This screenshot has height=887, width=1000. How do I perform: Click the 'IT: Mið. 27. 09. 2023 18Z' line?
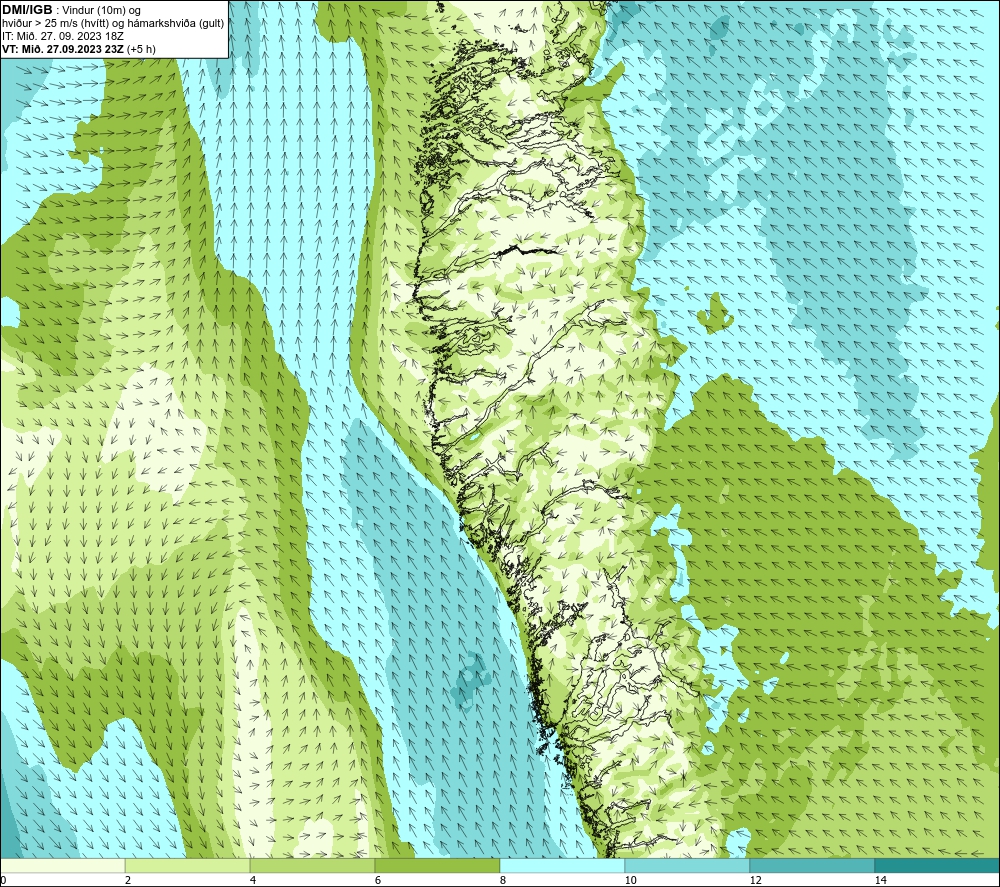[x=63, y=36]
